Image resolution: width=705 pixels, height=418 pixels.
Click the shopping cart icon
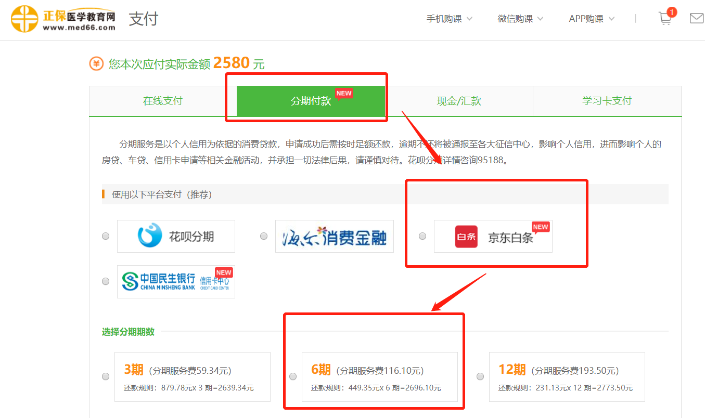coord(665,18)
